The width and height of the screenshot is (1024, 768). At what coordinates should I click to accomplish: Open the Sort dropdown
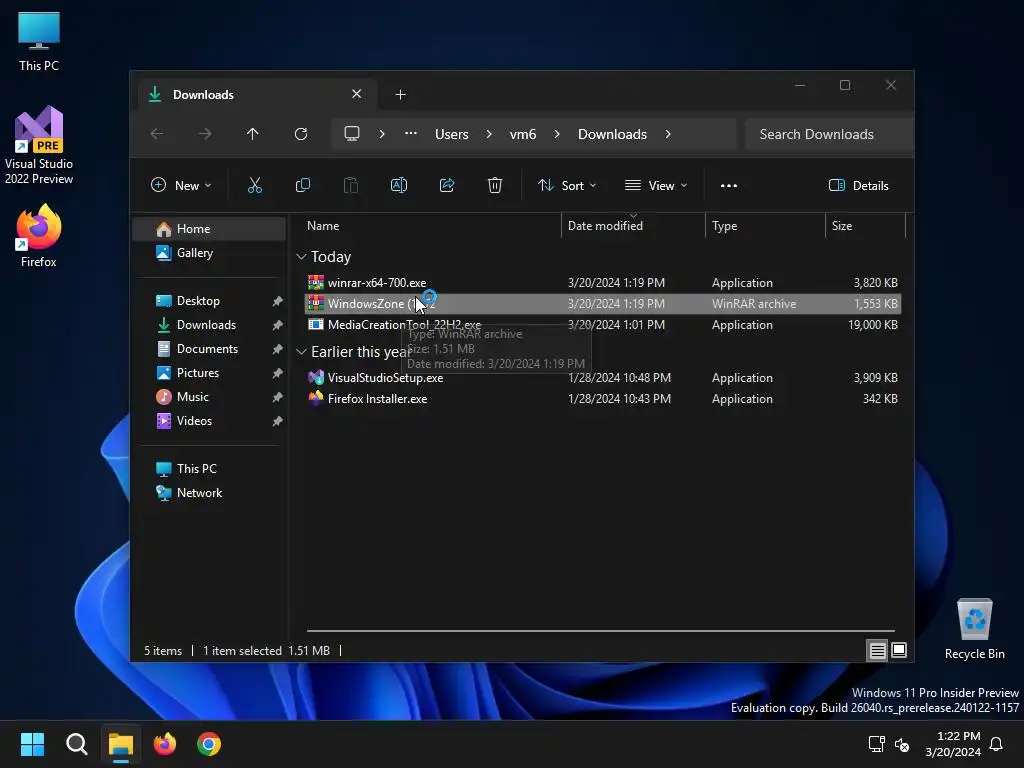pyautogui.click(x=567, y=185)
